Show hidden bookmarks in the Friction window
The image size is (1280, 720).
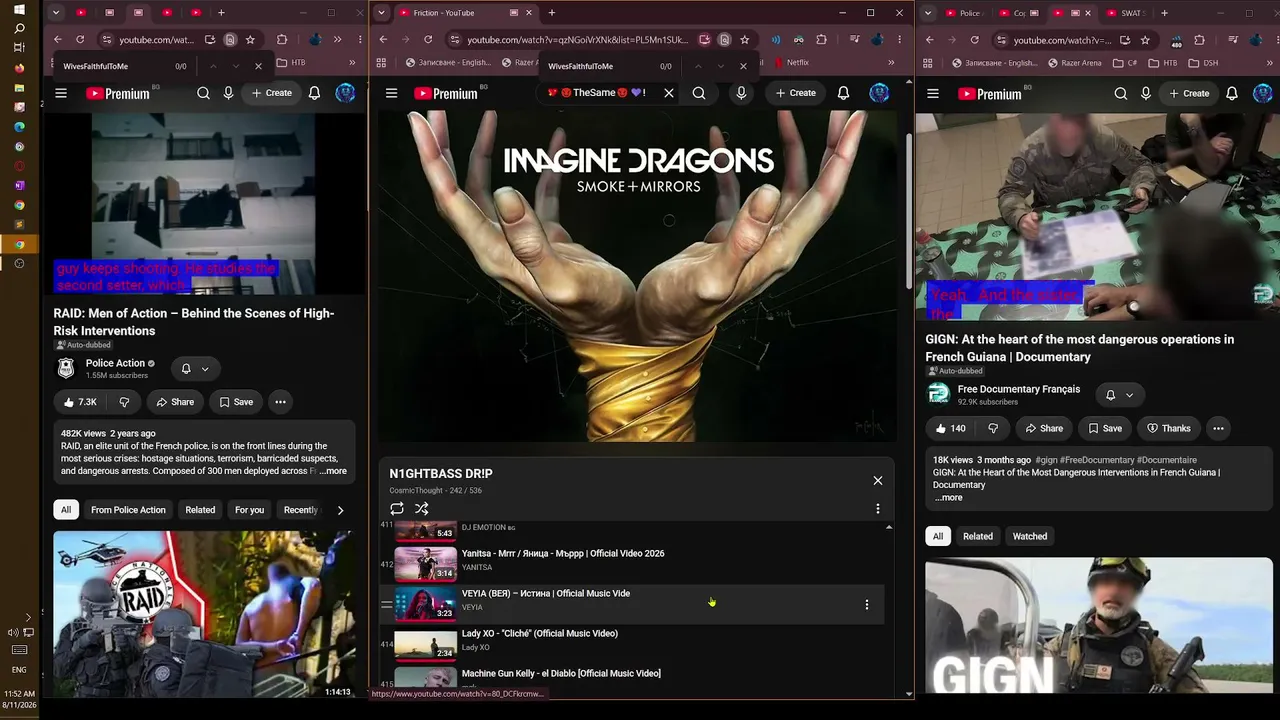(x=891, y=62)
